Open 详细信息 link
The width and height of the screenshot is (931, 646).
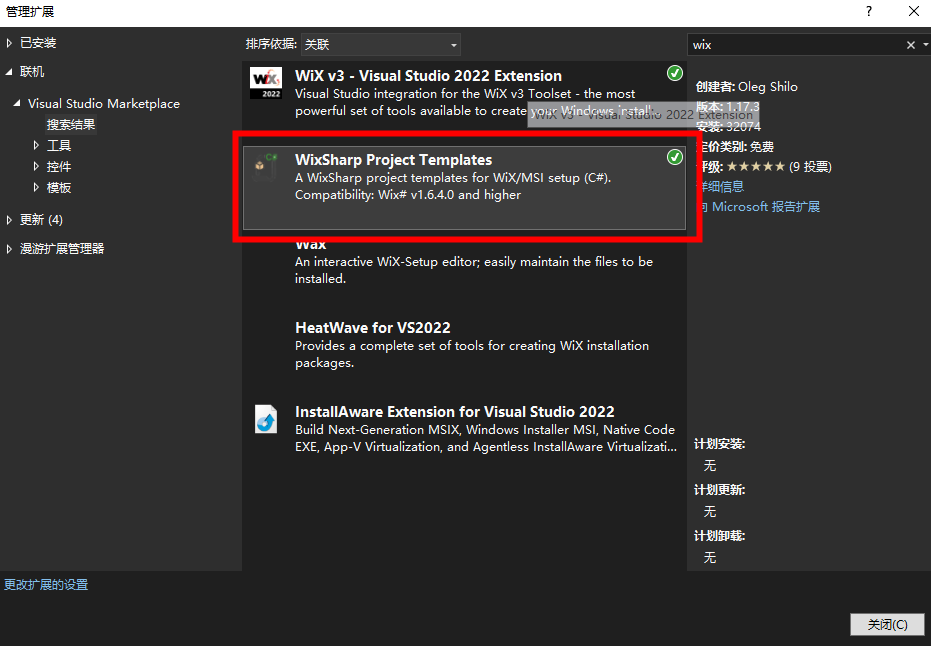pyautogui.click(x=721, y=186)
